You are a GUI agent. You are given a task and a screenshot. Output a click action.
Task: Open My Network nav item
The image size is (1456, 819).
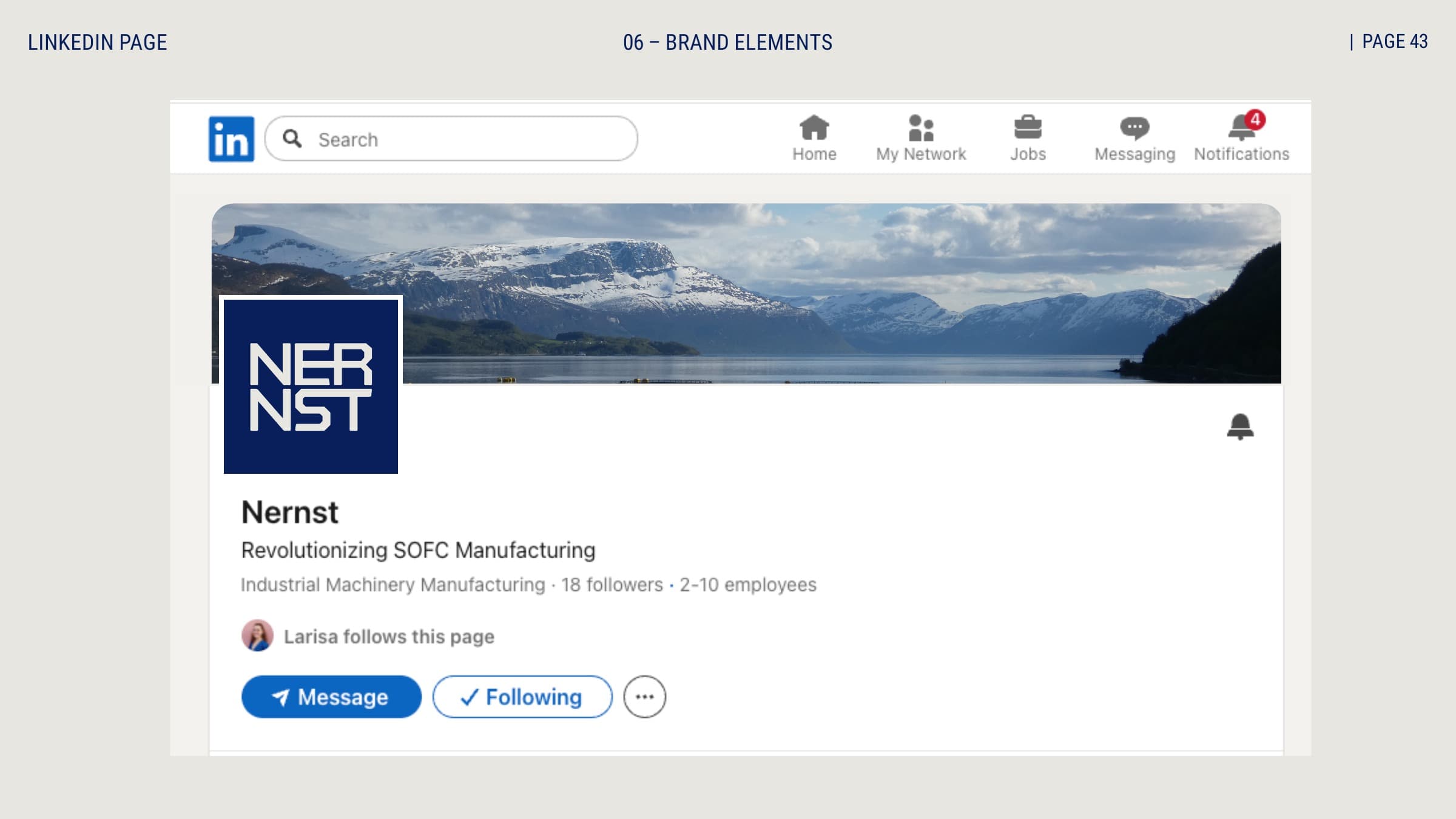click(921, 138)
